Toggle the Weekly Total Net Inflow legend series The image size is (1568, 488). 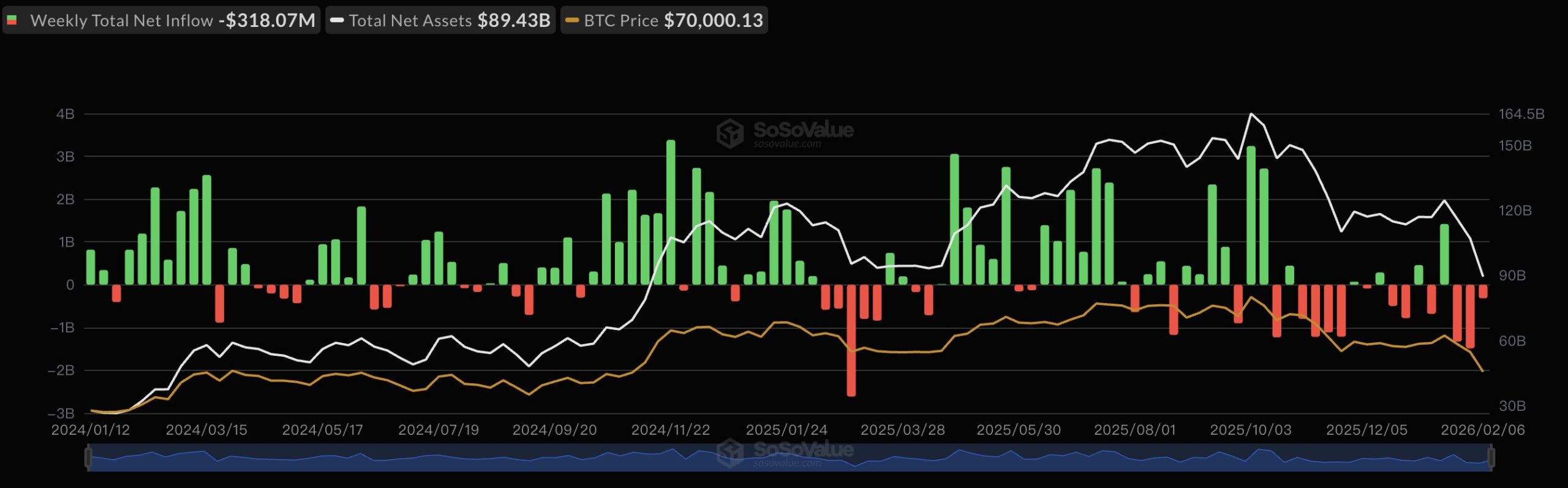(161, 20)
